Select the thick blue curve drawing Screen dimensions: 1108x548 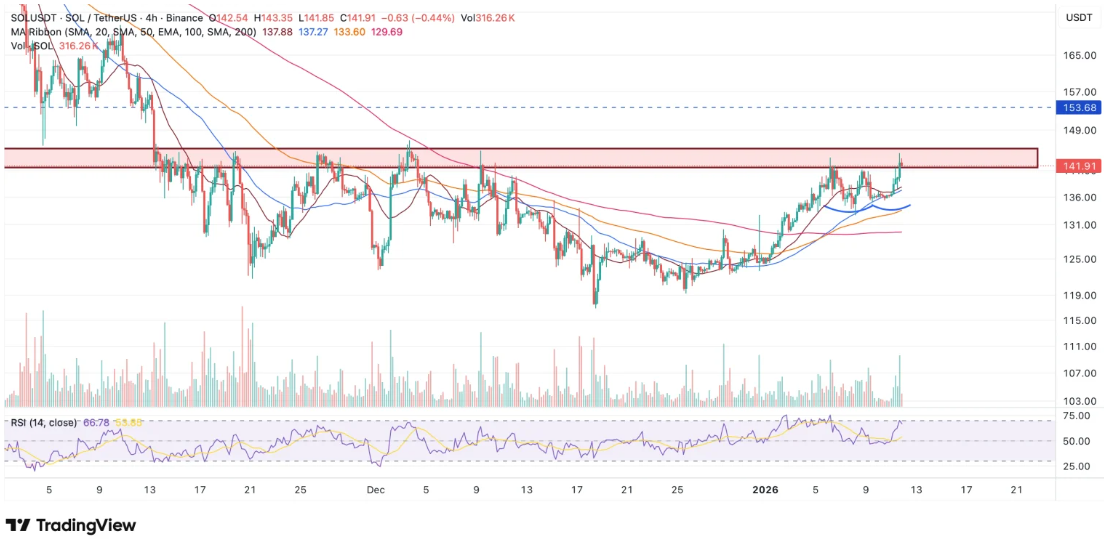(860, 210)
